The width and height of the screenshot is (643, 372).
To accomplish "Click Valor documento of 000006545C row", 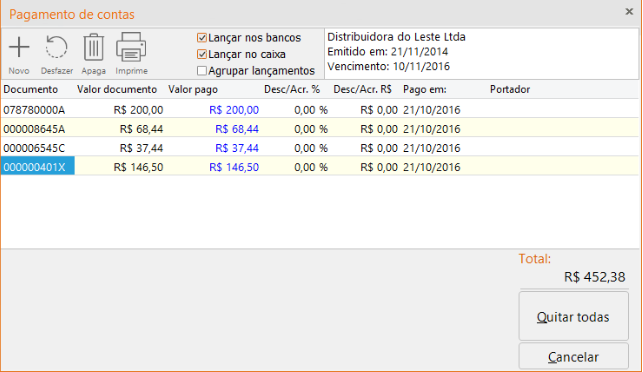I will [141, 148].
